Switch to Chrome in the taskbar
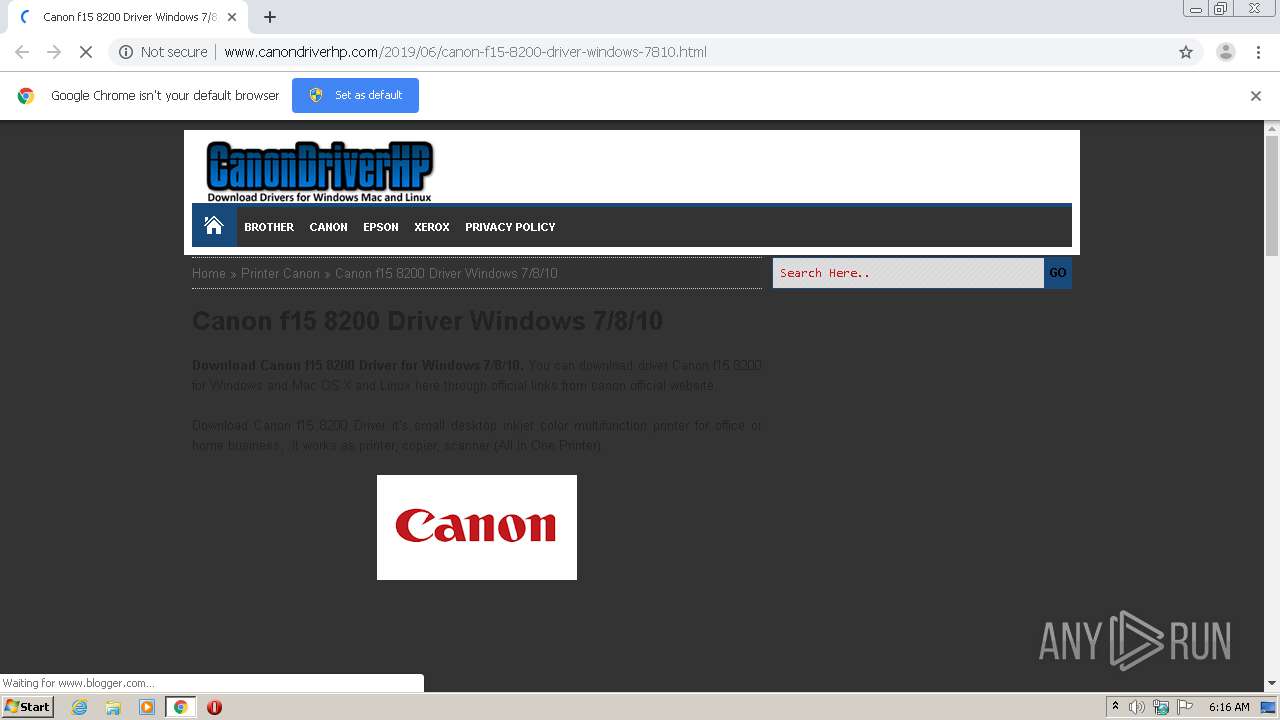The height and width of the screenshot is (720, 1280). [180, 707]
